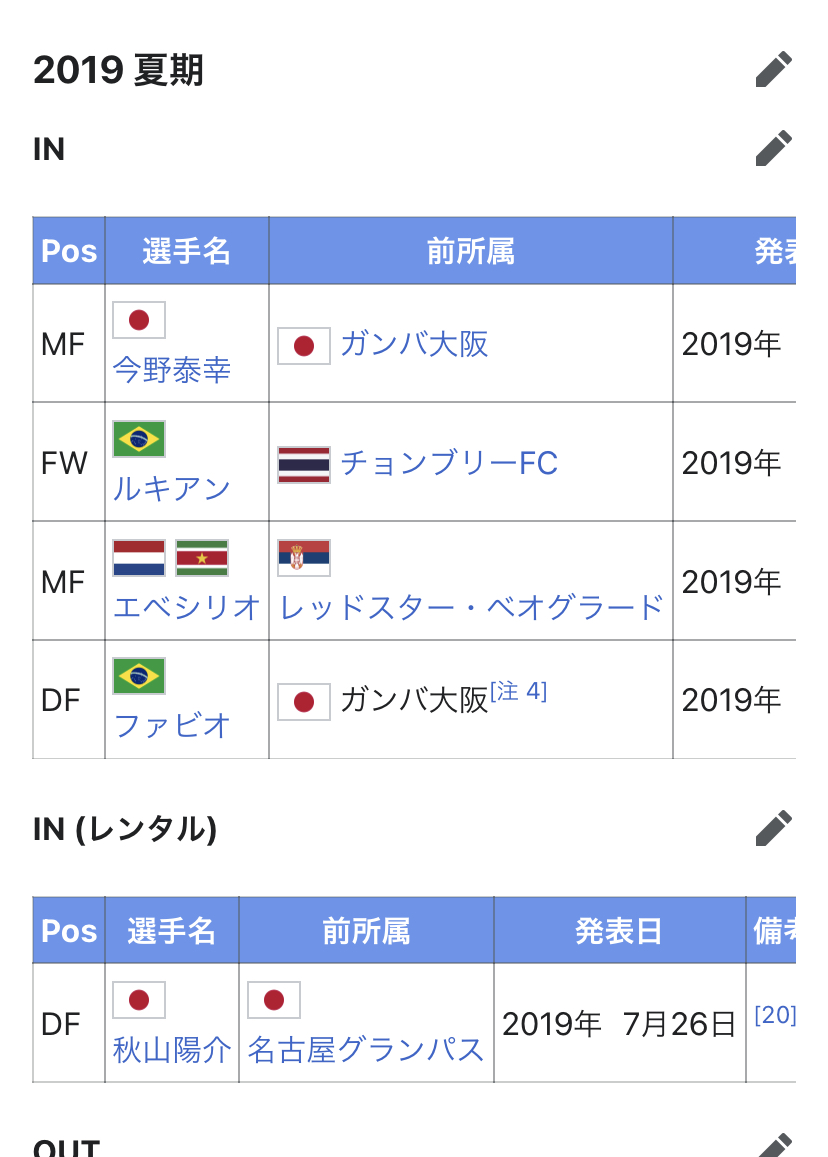Follow the ガンバ大阪 link in 今野泰幸 row
Image resolution: width=828 pixels, height=1157 pixels.
(x=414, y=345)
